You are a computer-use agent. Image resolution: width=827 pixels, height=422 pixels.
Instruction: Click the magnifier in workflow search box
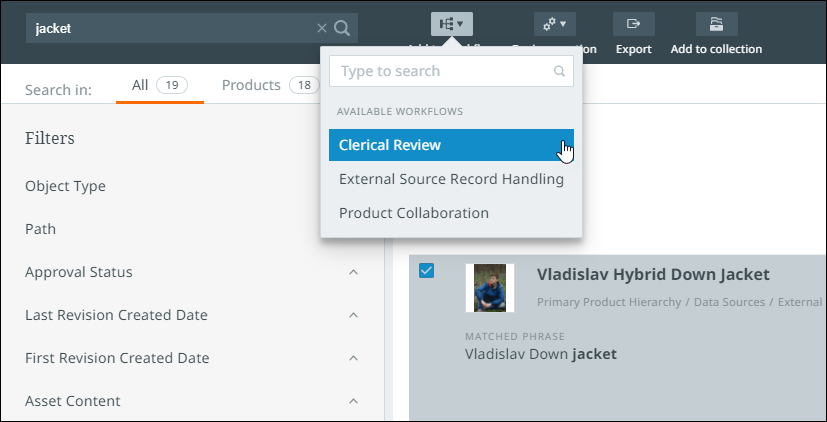pyautogui.click(x=560, y=72)
